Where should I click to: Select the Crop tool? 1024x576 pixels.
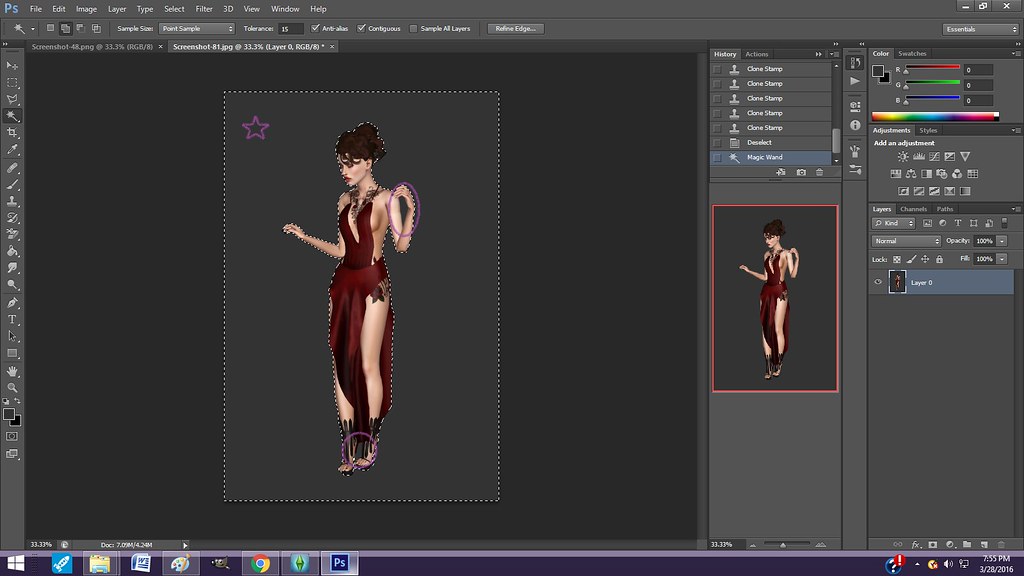[13, 132]
